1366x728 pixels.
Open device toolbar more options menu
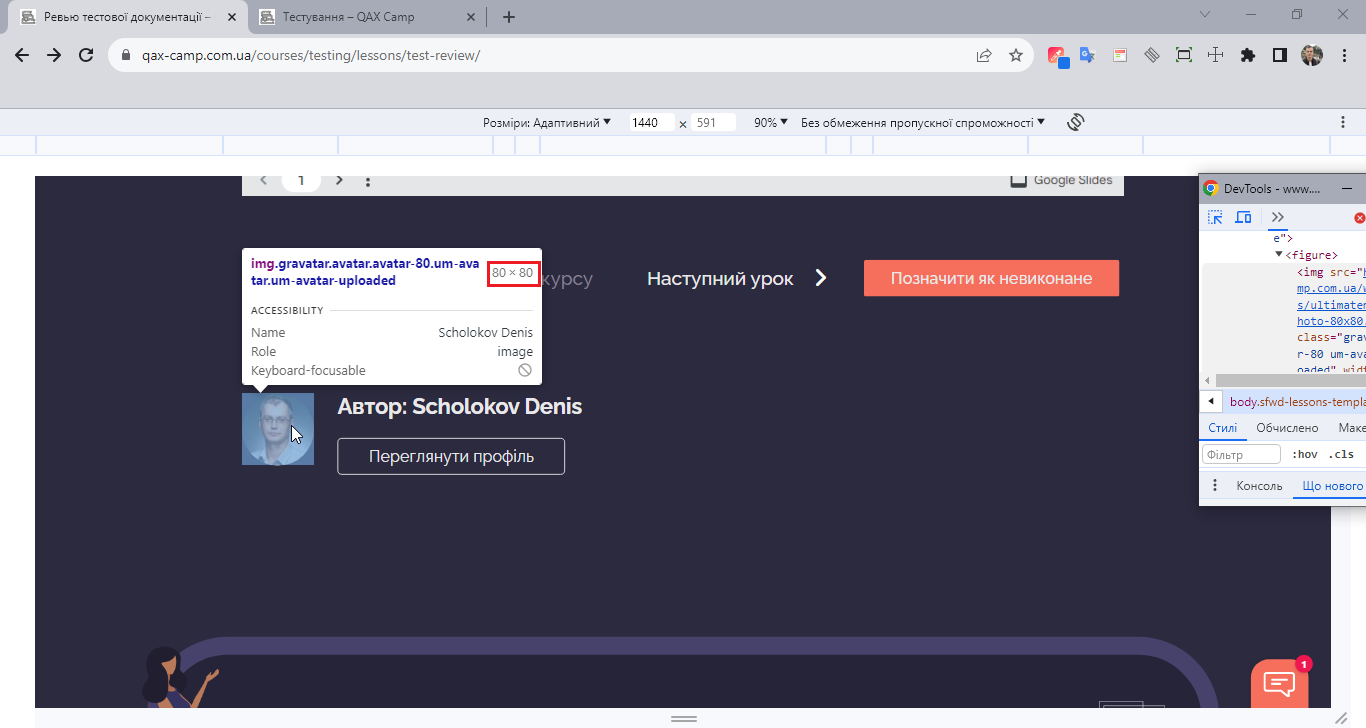point(1343,122)
